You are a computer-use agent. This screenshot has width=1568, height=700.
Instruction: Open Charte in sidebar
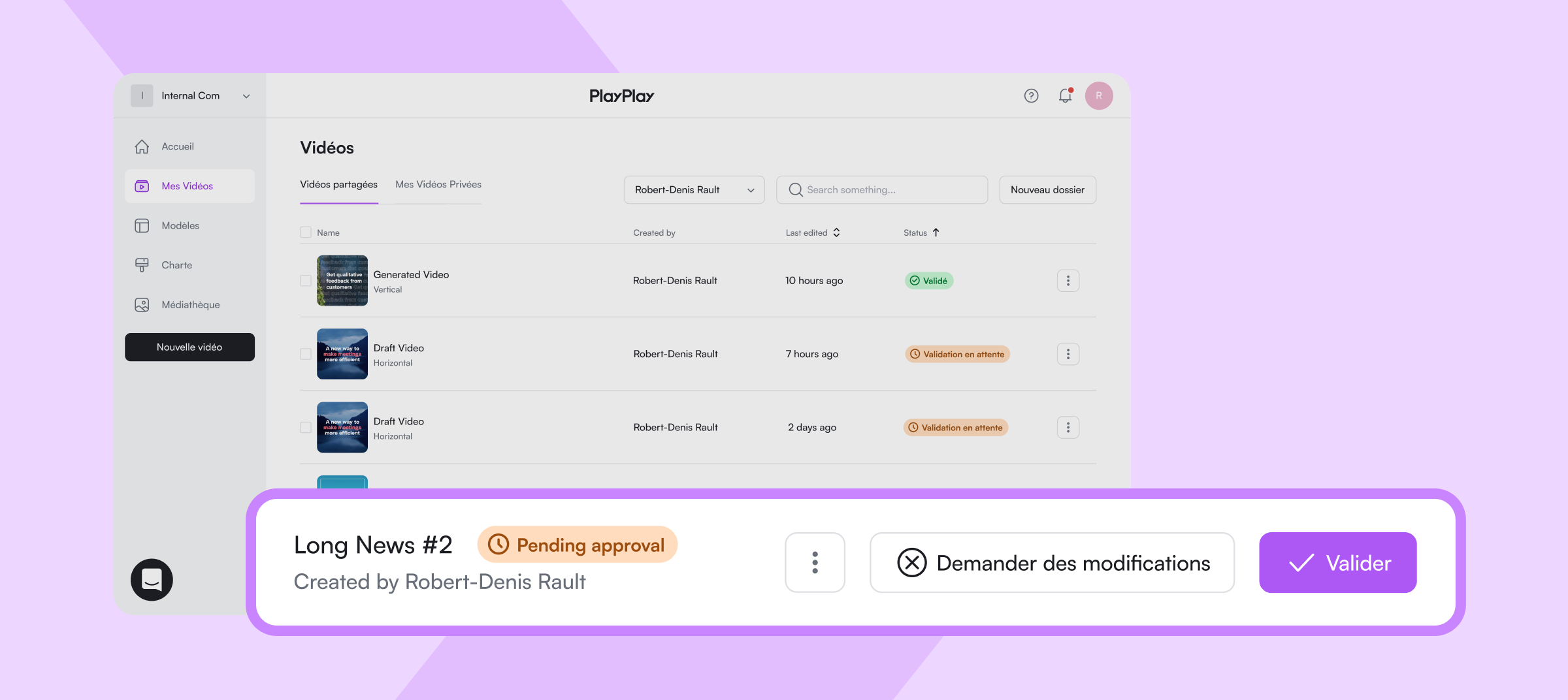(189, 265)
